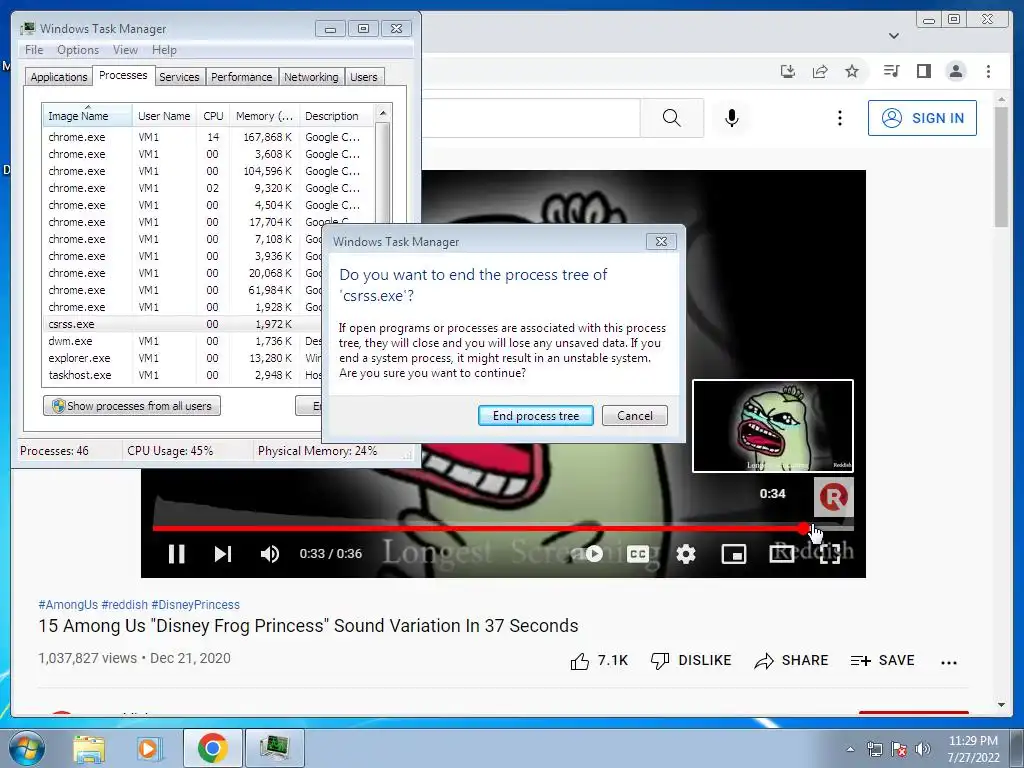This screenshot has width=1024, height=768.
Task: Click process list scrollbar up arrow
Action: tap(383, 112)
